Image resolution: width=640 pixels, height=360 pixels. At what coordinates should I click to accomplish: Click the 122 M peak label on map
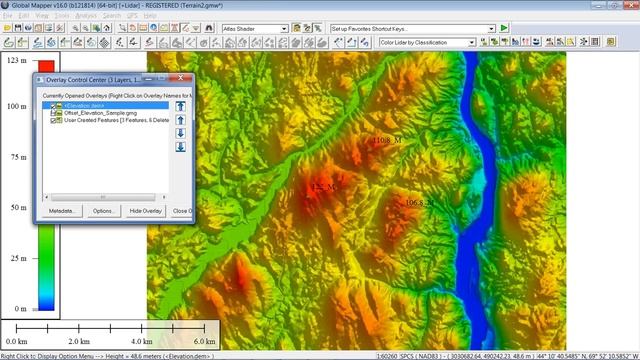323,187
